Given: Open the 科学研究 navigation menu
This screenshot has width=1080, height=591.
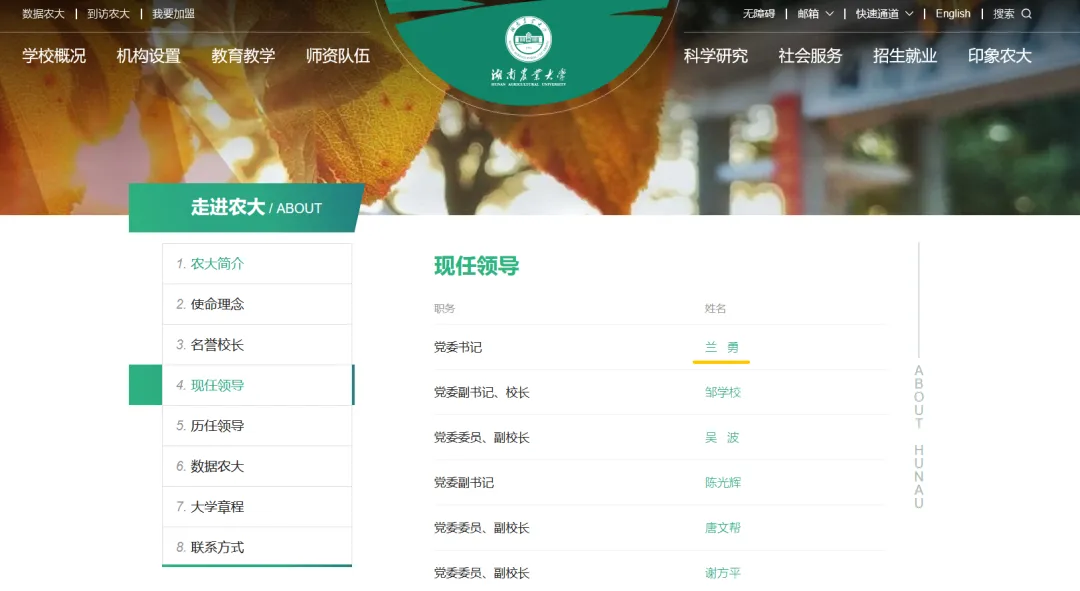Looking at the screenshot, I should (715, 56).
